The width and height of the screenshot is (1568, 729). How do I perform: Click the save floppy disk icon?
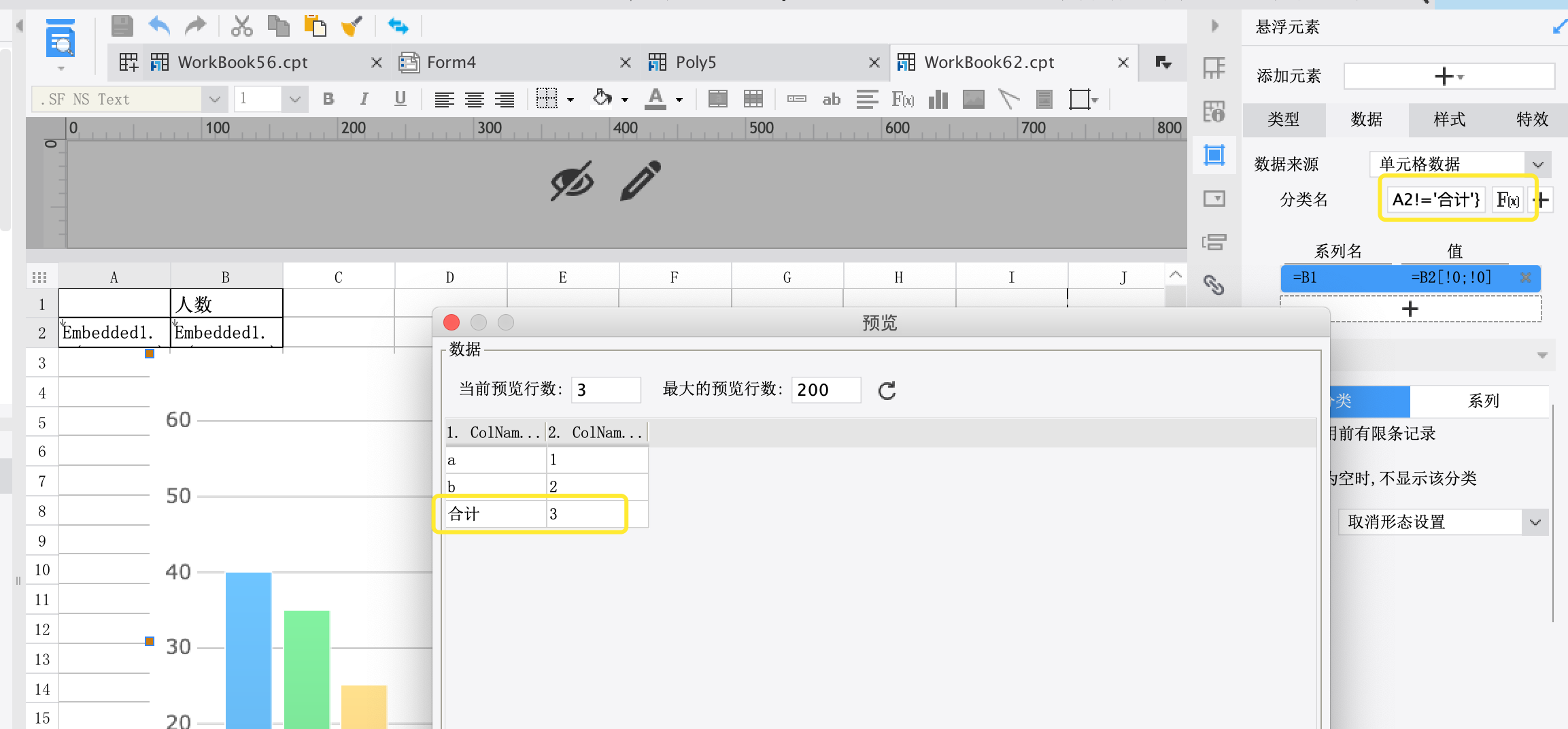pos(122,27)
